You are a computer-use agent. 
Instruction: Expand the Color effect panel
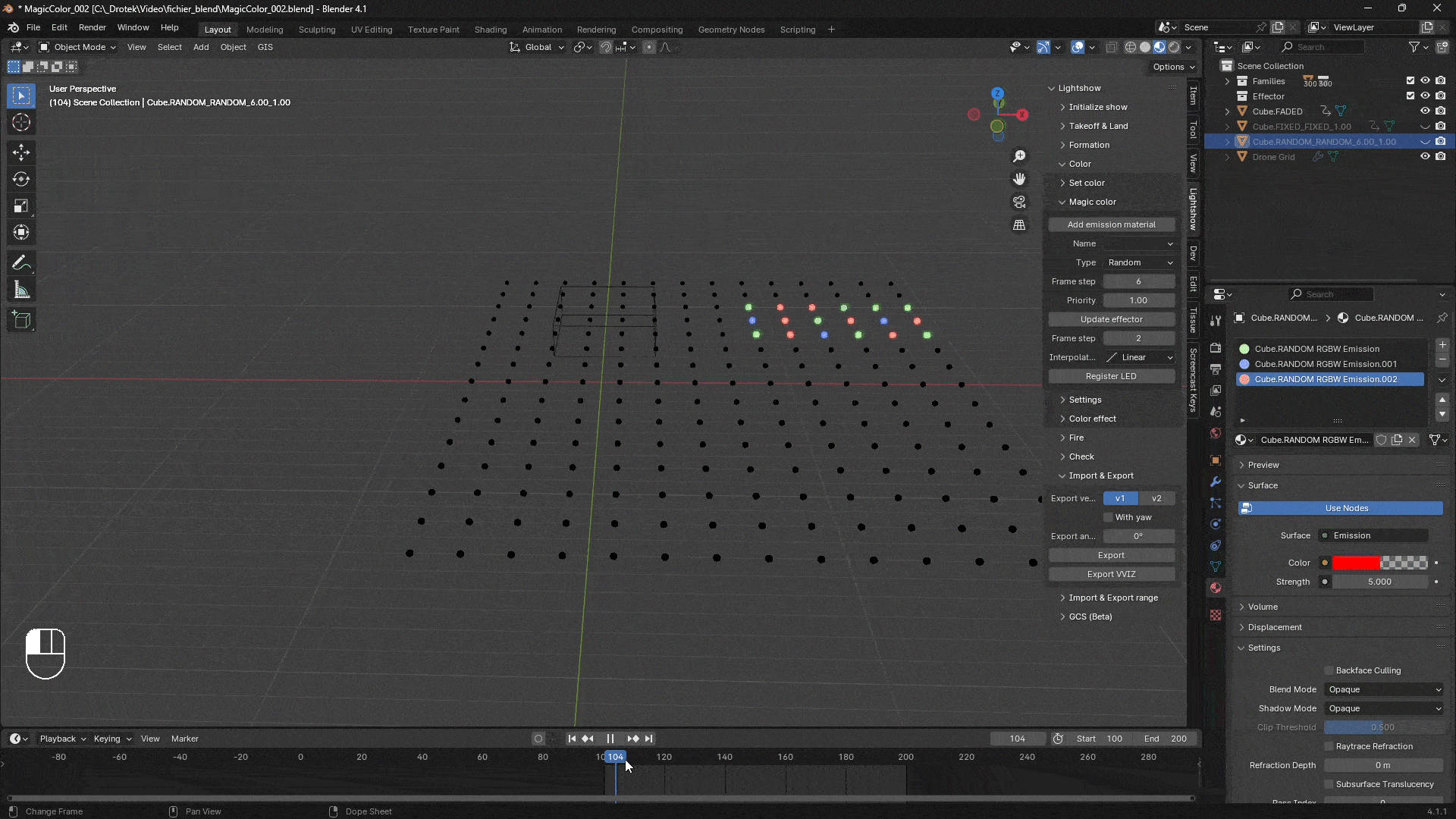pyautogui.click(x=1092, y=419)
